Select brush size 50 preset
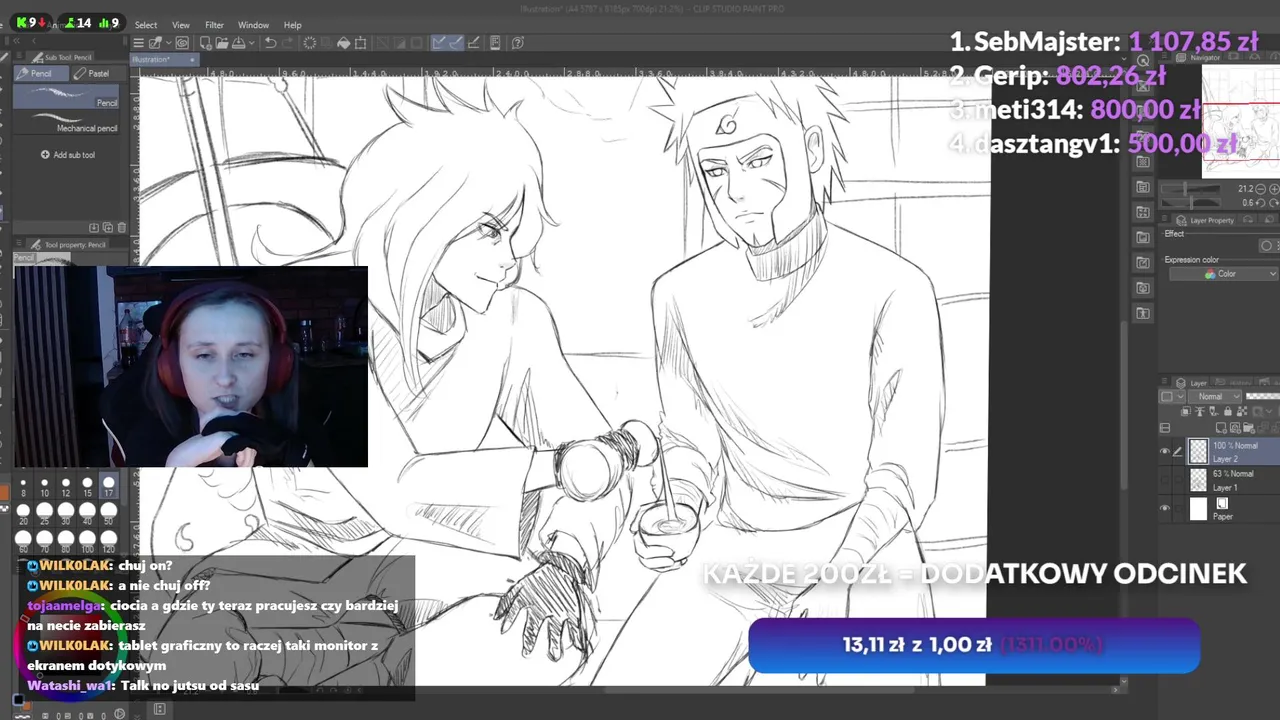1280x720 pixels. point(109,514)
